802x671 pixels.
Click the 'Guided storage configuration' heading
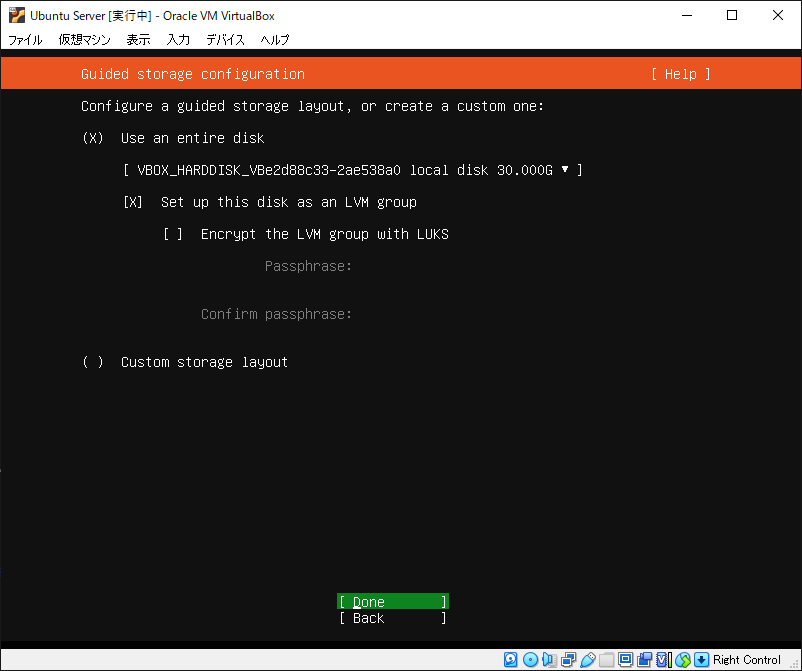pos(193,74)
